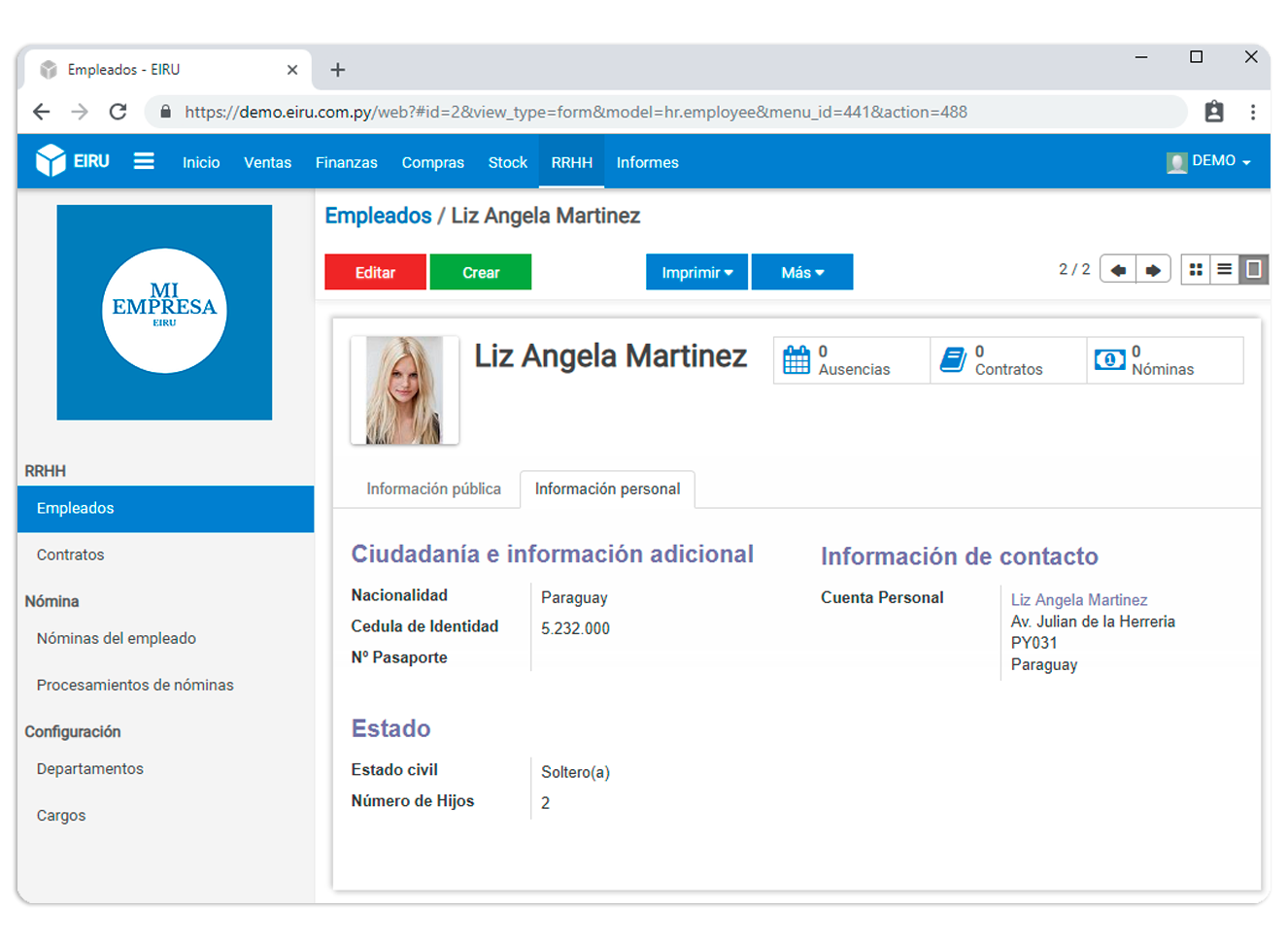The width and height of the screenshot is (1288, 942).
Task: Click the cedula value 5.232.000
Action: tap(575, 628)
